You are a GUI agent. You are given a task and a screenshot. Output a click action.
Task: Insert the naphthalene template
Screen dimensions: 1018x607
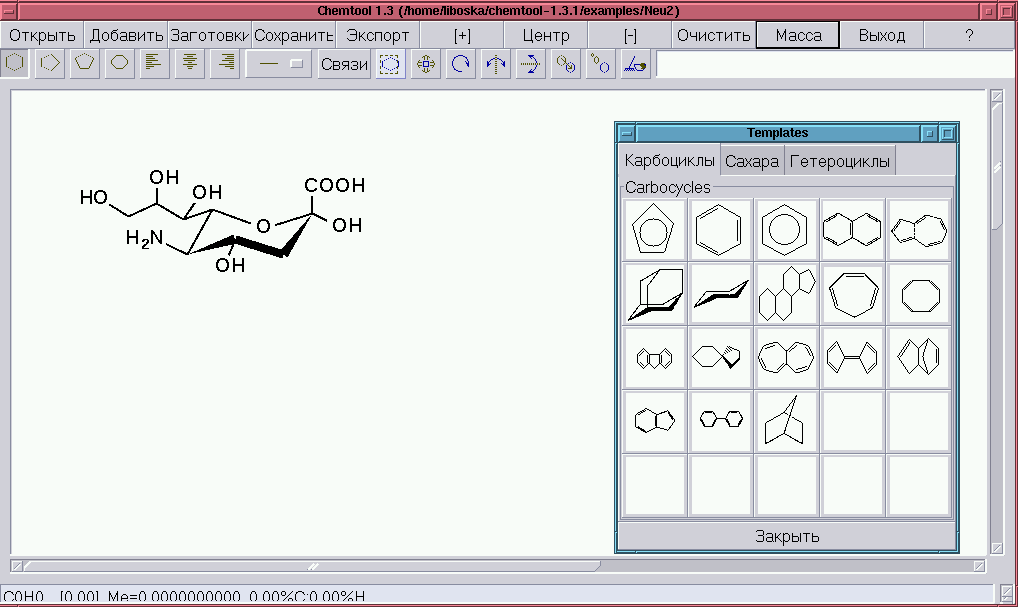852,230
